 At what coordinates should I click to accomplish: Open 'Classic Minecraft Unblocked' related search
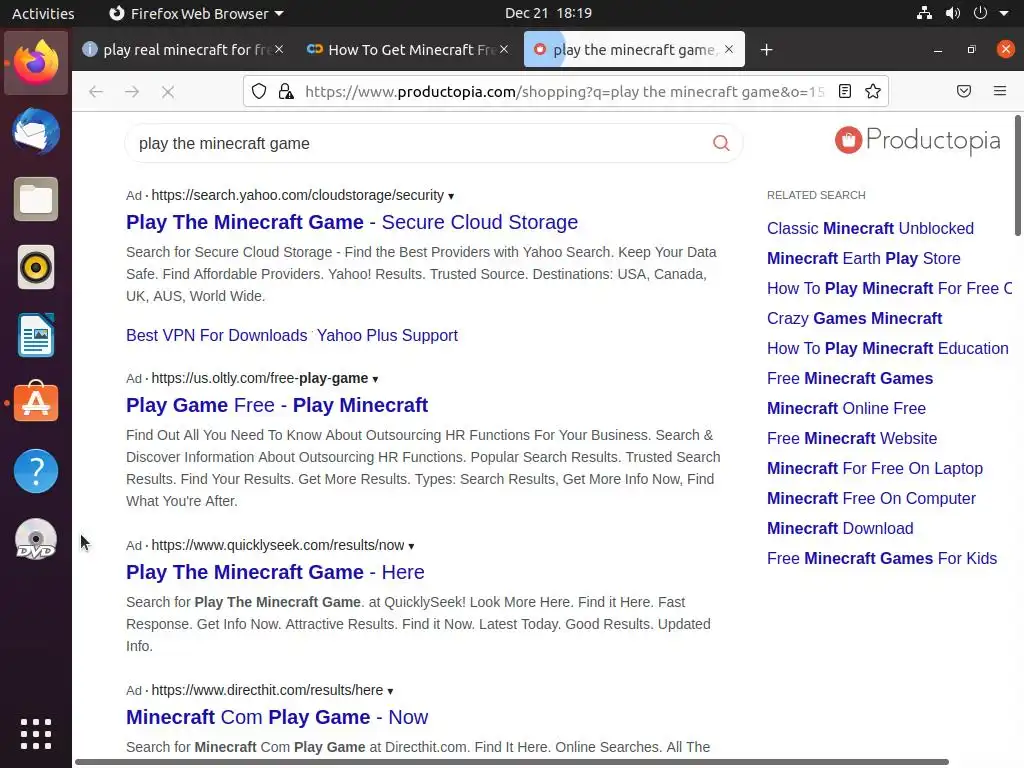(870, 228)
